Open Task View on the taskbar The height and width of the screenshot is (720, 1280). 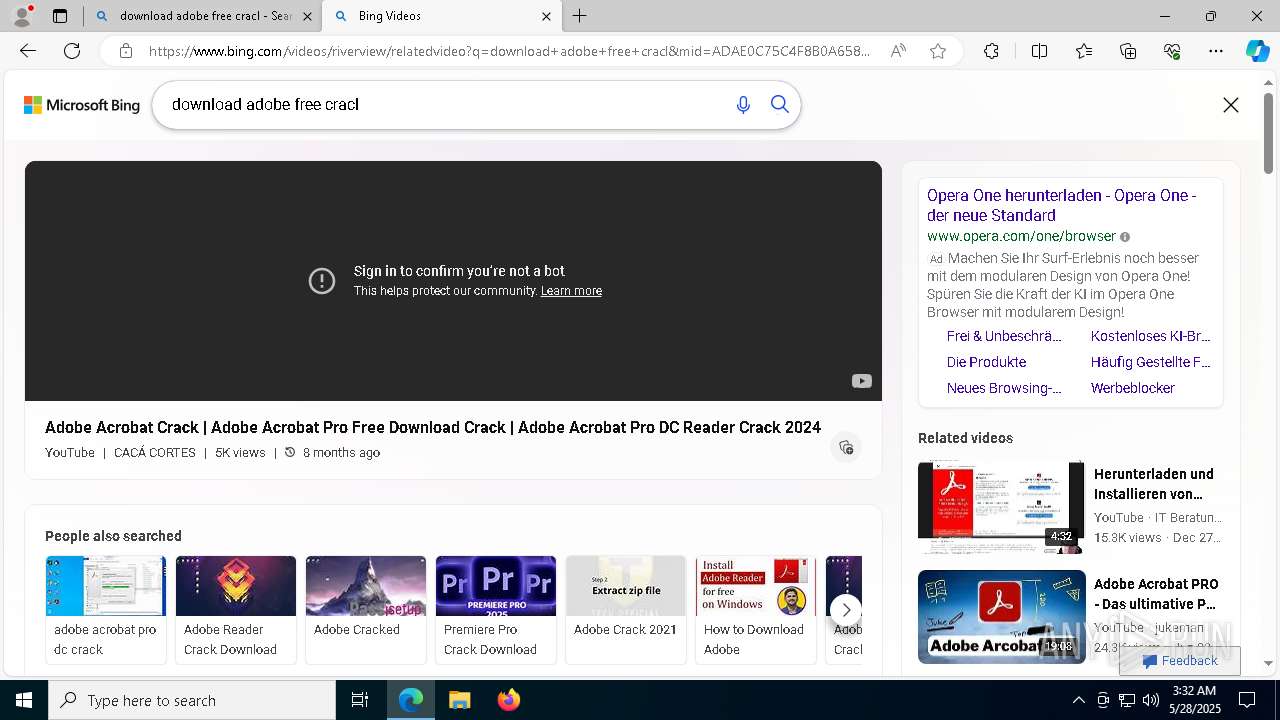pos(360,700)
